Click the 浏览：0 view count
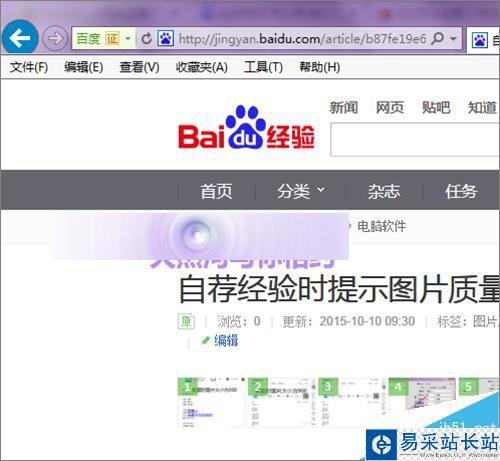The height and width of the screenshot is (461, 500). tap(239, 321)
